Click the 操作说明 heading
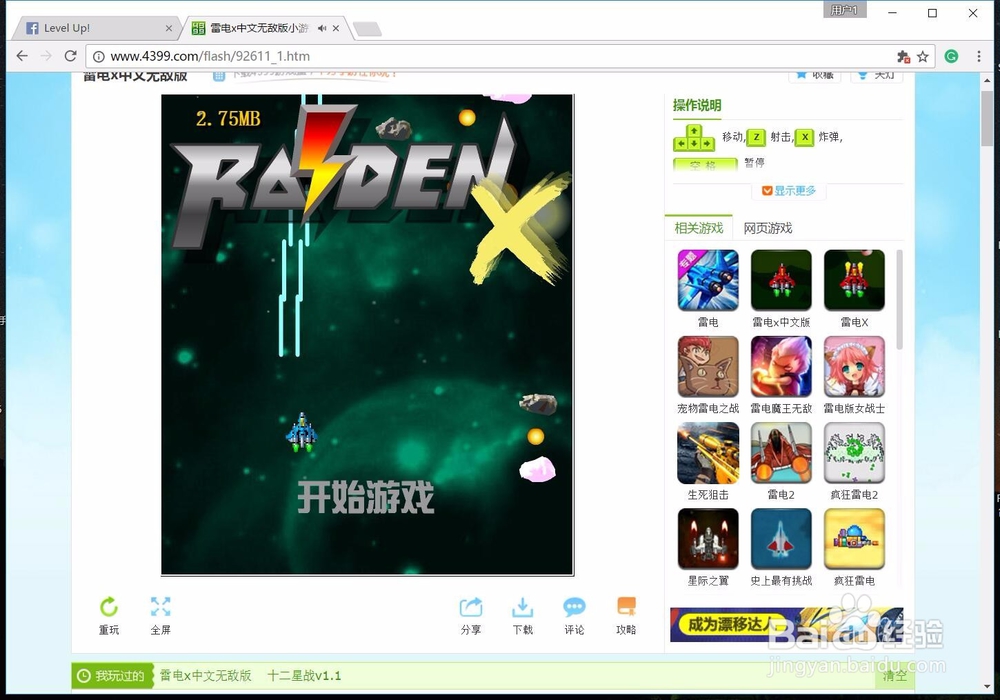This screenshot has width=1000, height=700. [x=697, y=105]
